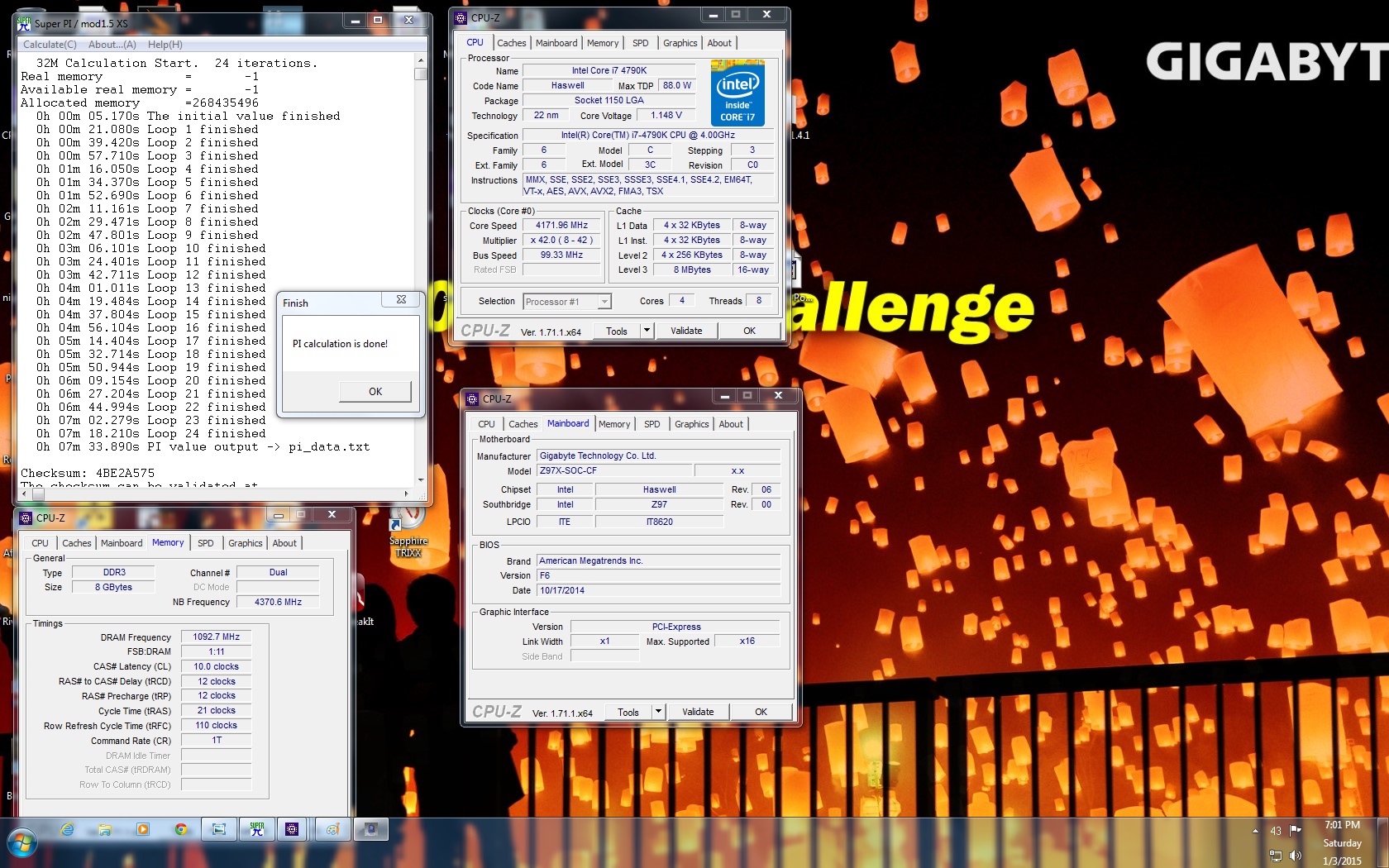
Task: Open Calculate(C) menu in Super PI
Action: 50,45
